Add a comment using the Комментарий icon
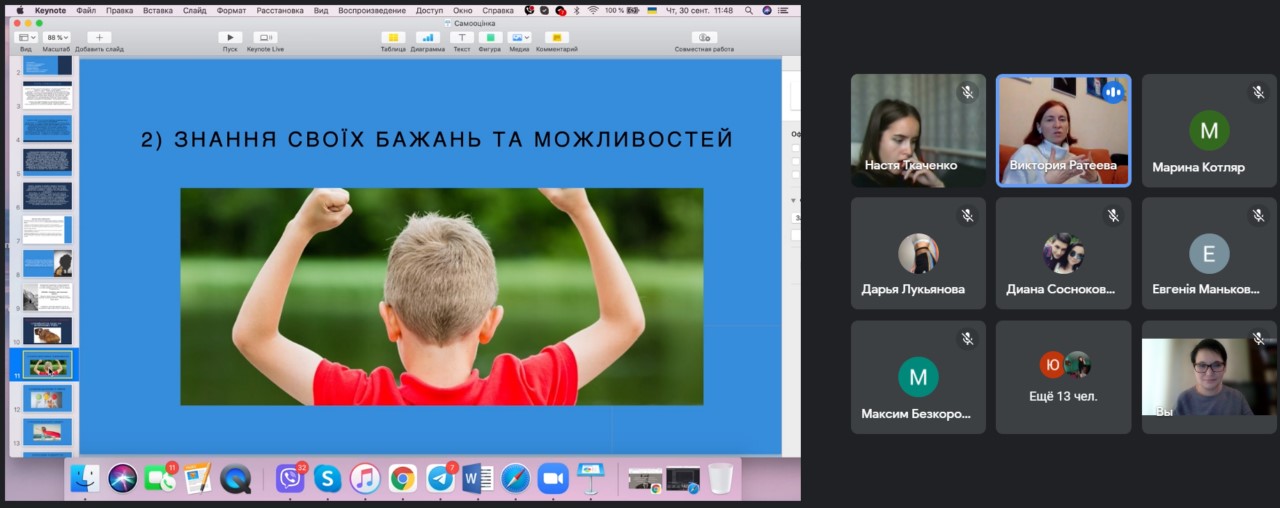The image size is (1280, 508). point(556,38)
